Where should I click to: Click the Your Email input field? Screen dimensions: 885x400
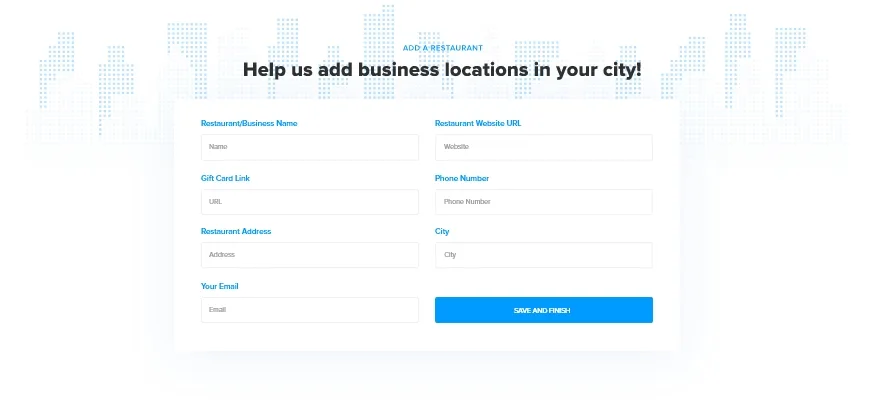(x=310, y=310)
